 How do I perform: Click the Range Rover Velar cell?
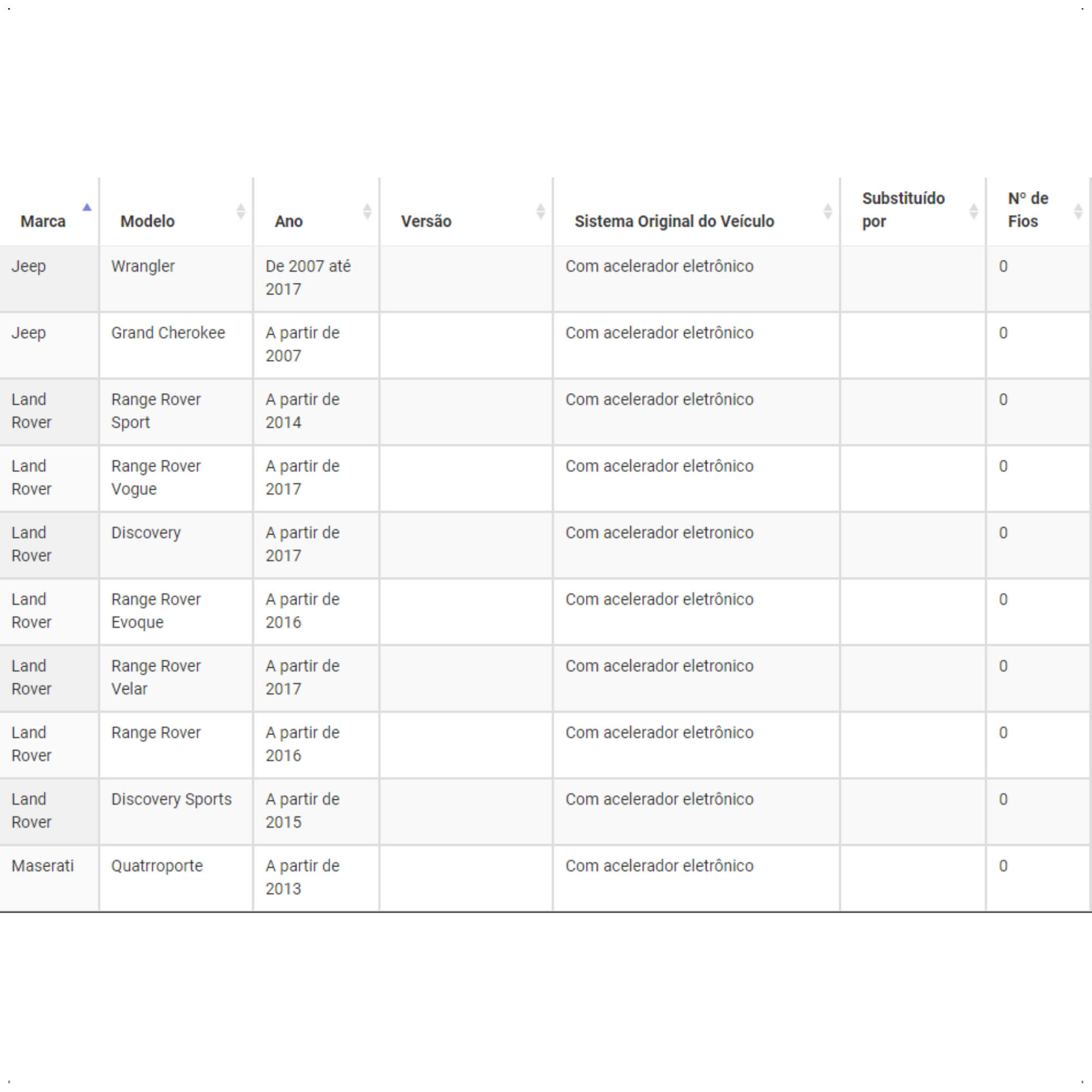[176, 679]
